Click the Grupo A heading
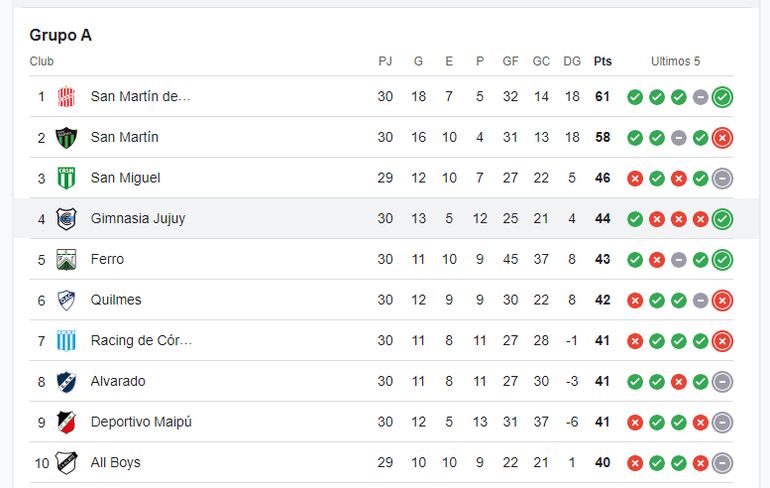The width and height of the screenshot is (770, 488). (x=60, y=35)
